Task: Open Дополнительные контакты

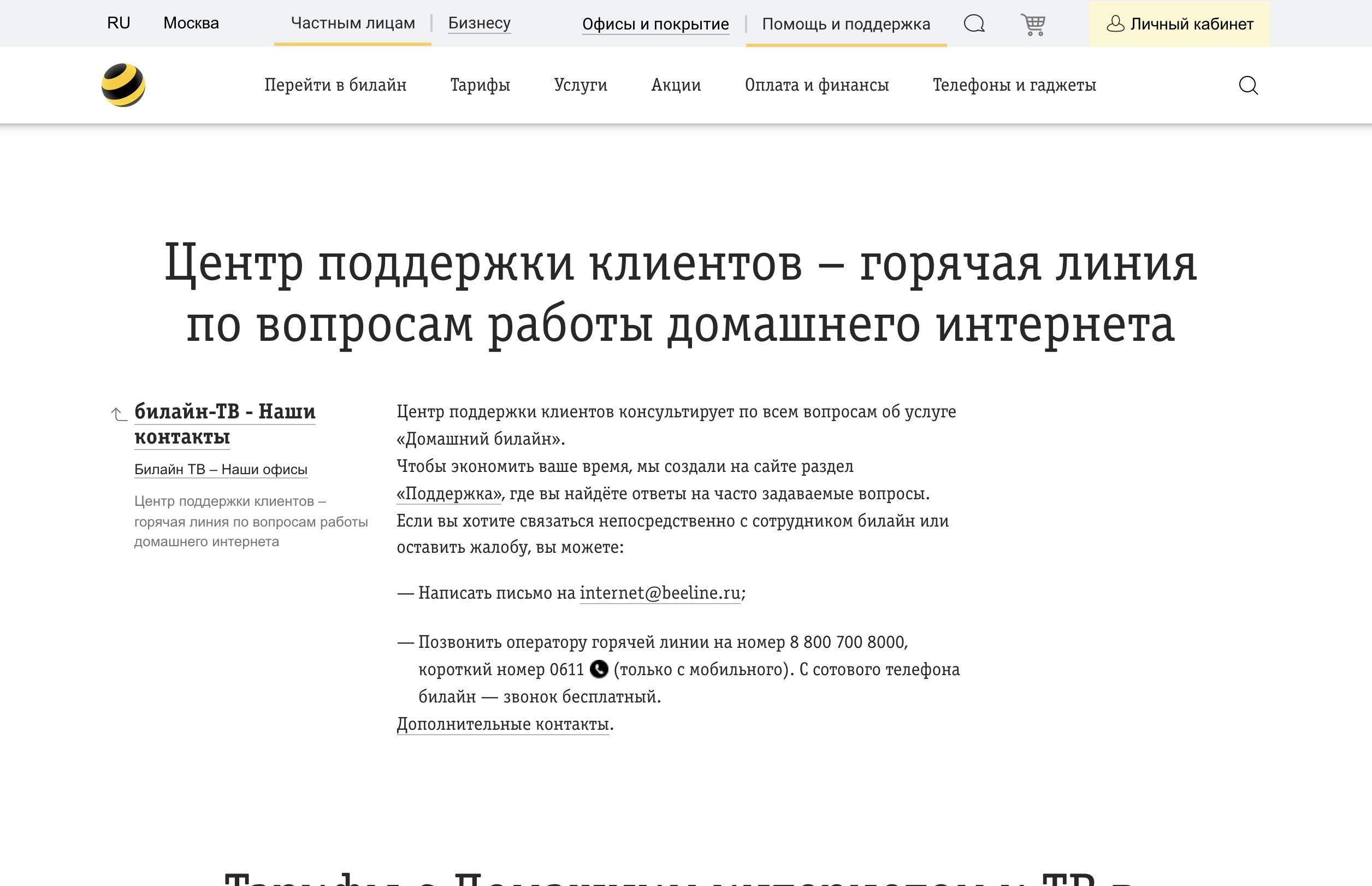Action: coord(501,724)
